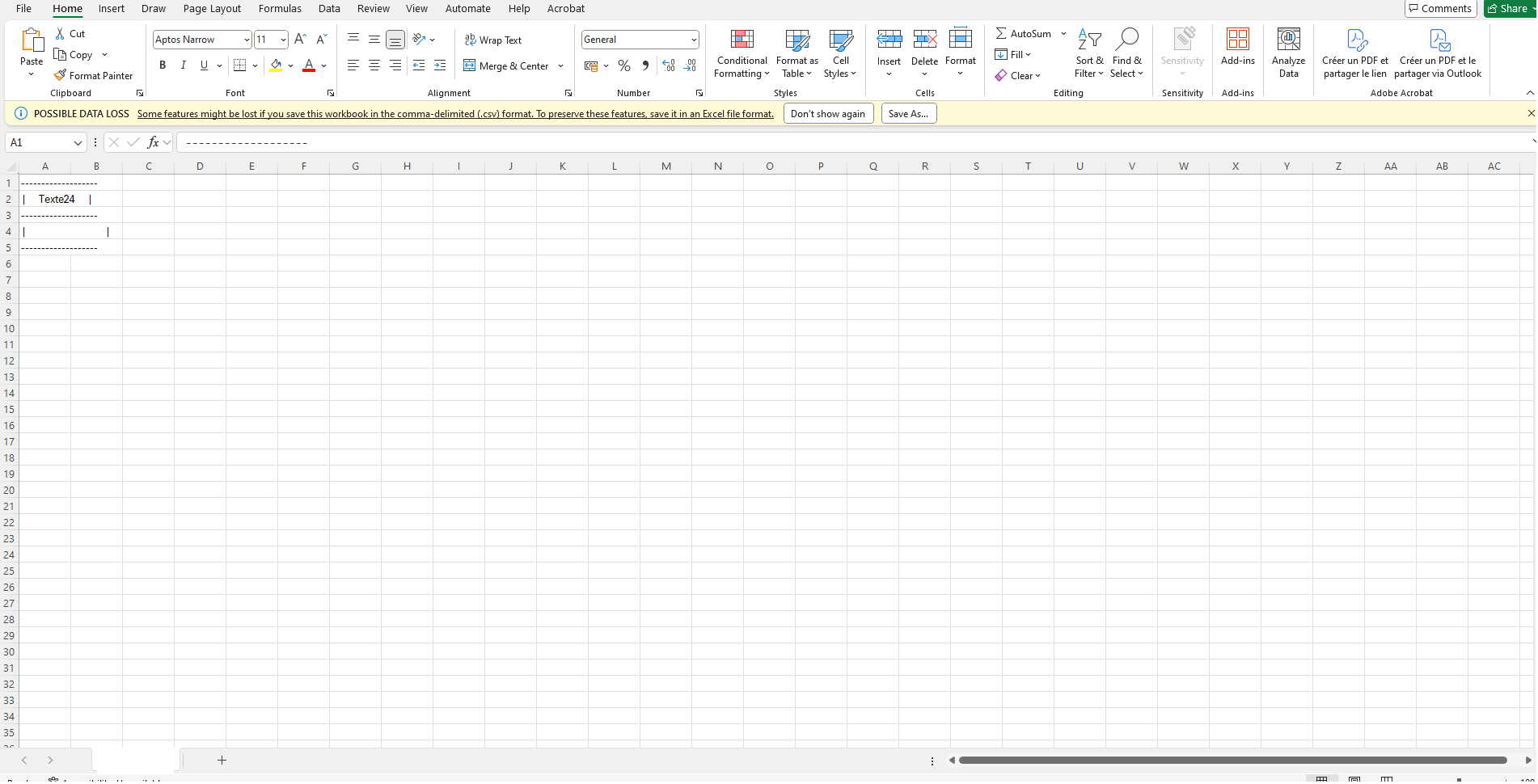Toggle left text alignment
Image resolution: width=1538 pixels, height=784 pixels.
click(353, 65)
